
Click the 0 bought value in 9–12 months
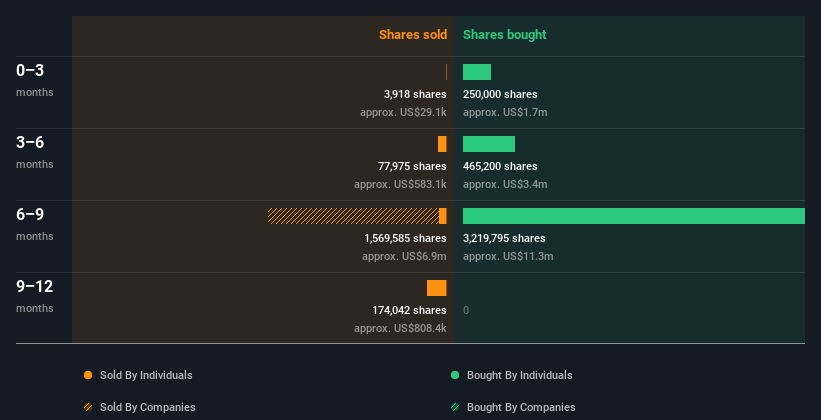click(466, 310)
